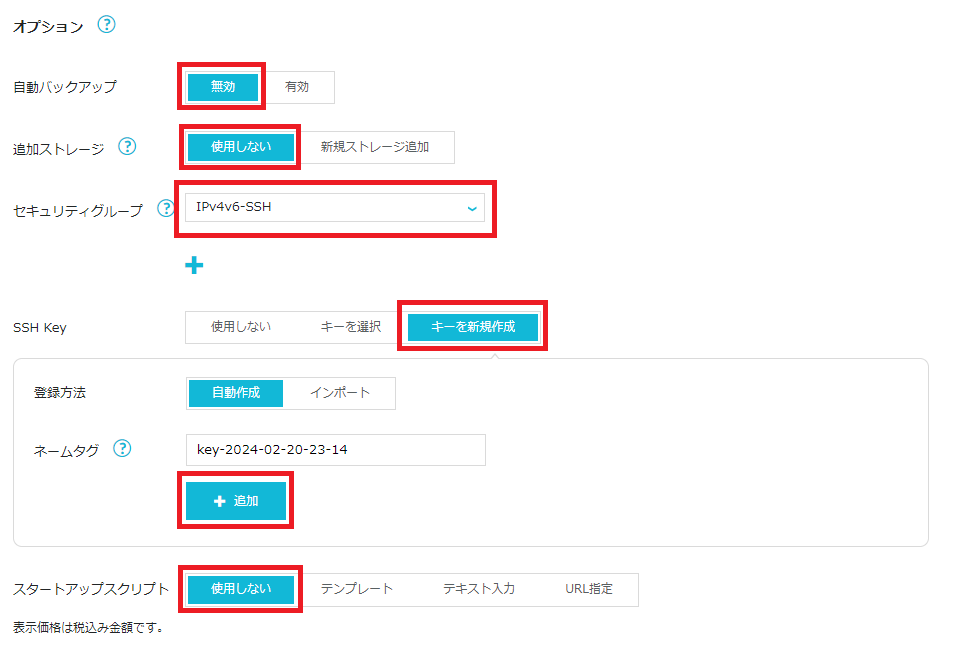The height and width of the screenshot is (652, 961).
Task: Select 使用しない for スタートアップスクリプト
Action: 241,589
